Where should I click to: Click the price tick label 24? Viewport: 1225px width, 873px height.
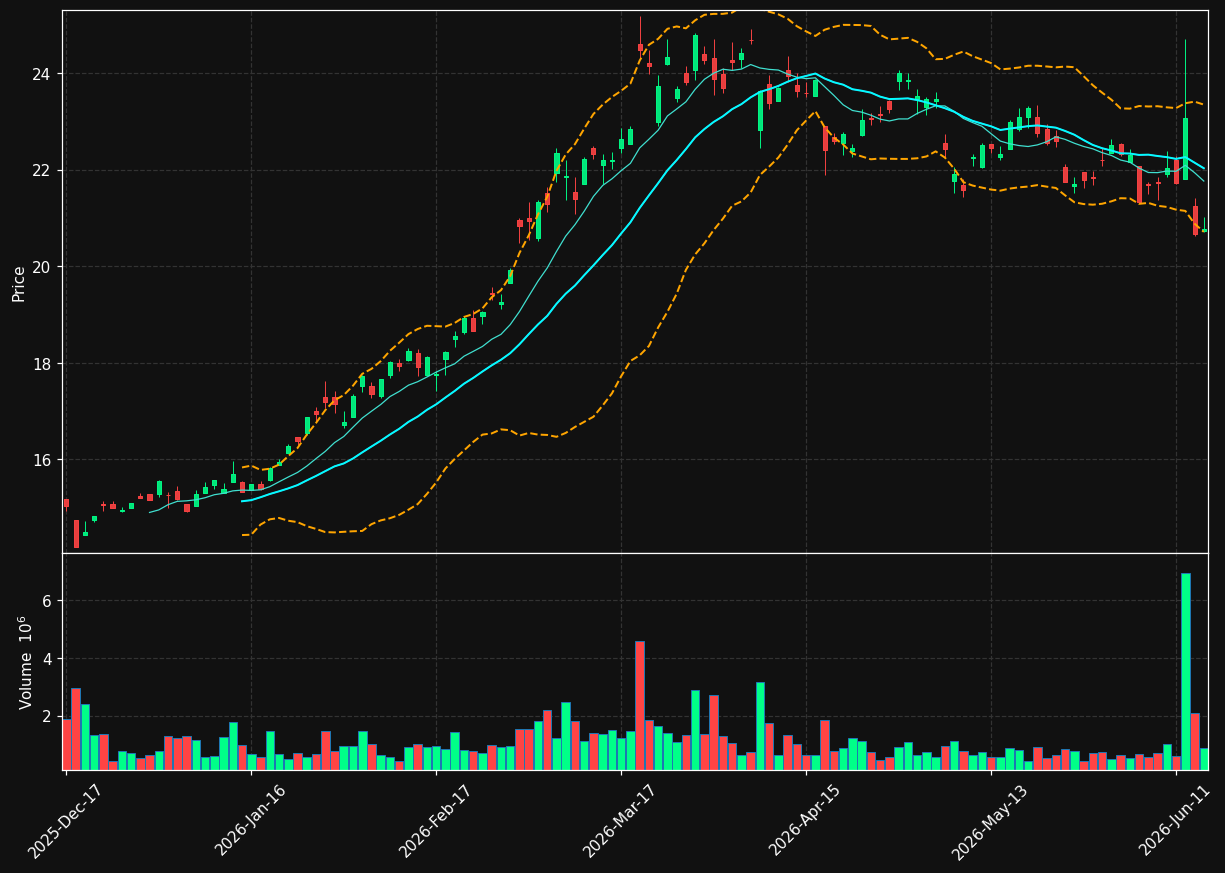point(43,74)
